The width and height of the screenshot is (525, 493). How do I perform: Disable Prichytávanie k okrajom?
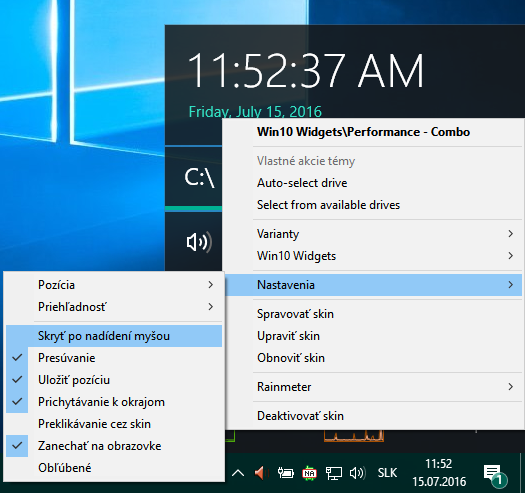[114, 402]
